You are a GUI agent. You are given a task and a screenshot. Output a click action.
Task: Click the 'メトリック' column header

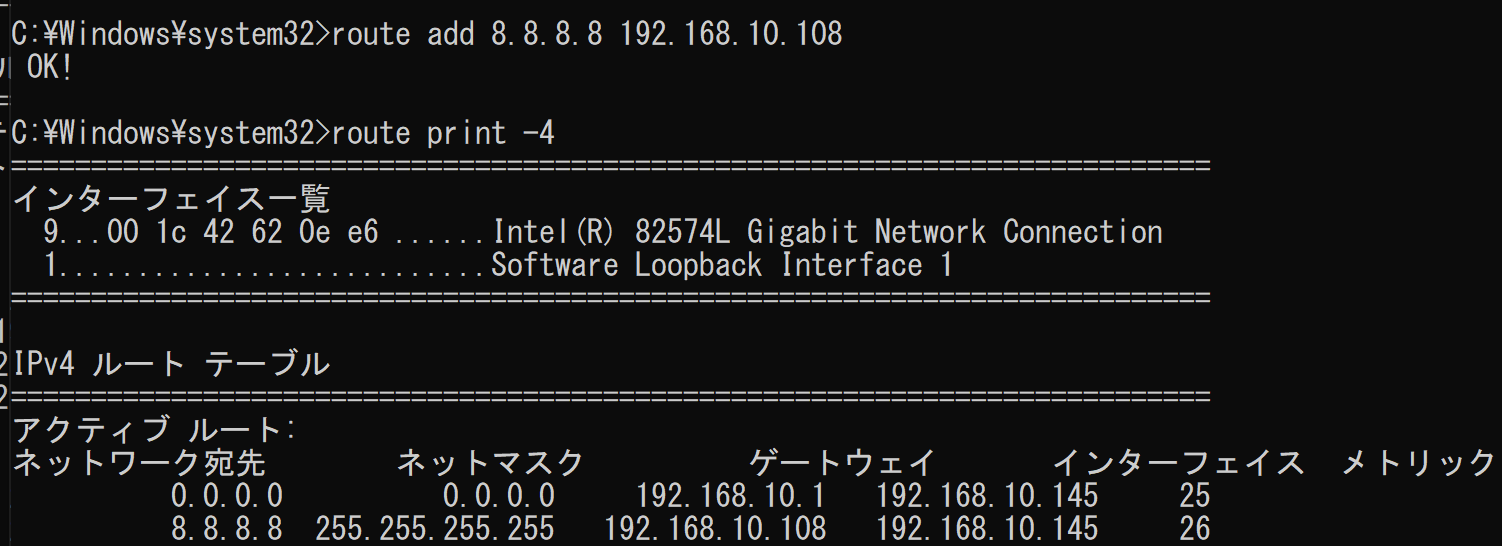(1417, 463)
